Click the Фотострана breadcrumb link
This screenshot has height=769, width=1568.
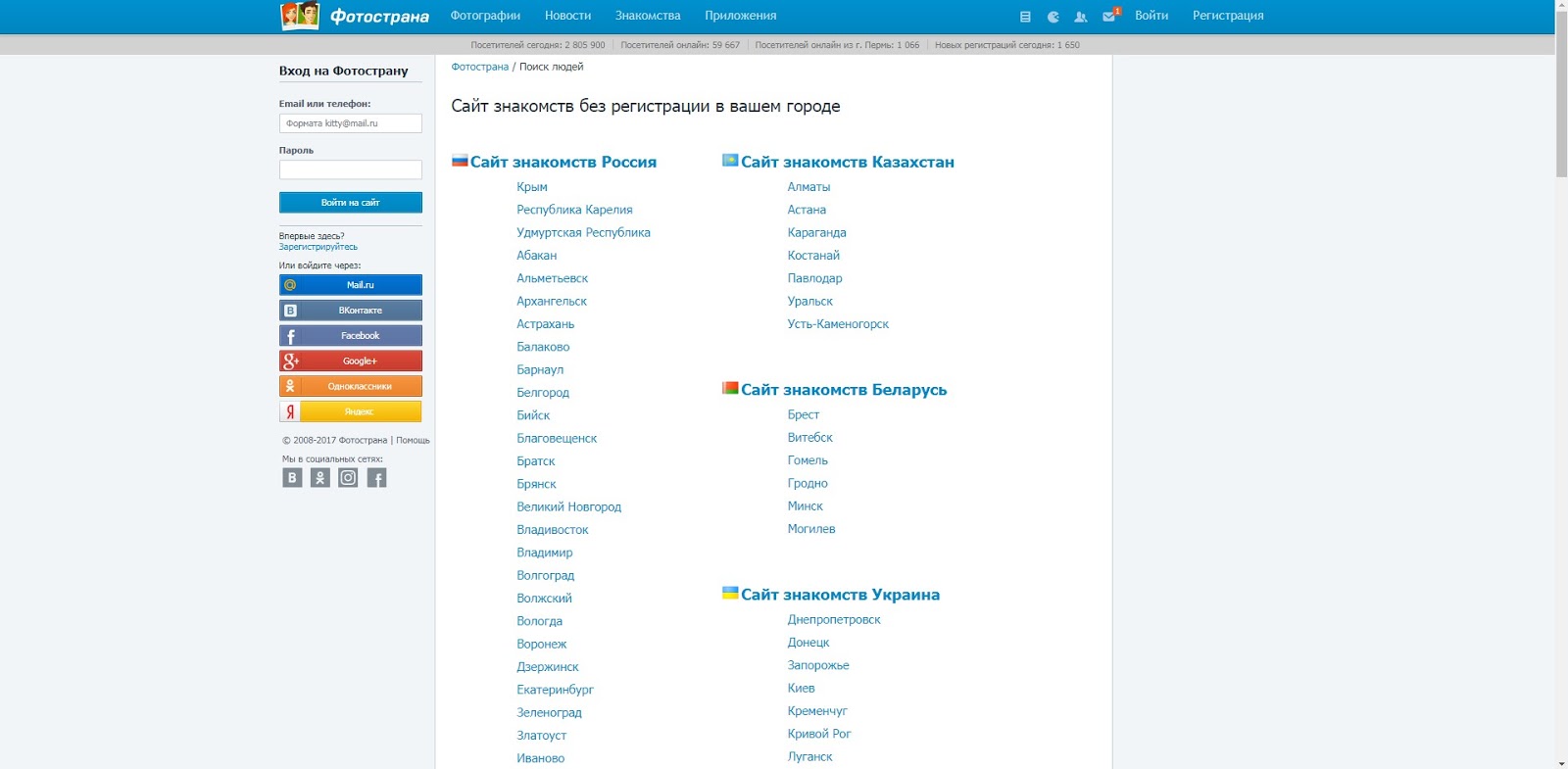coord(479,67)
